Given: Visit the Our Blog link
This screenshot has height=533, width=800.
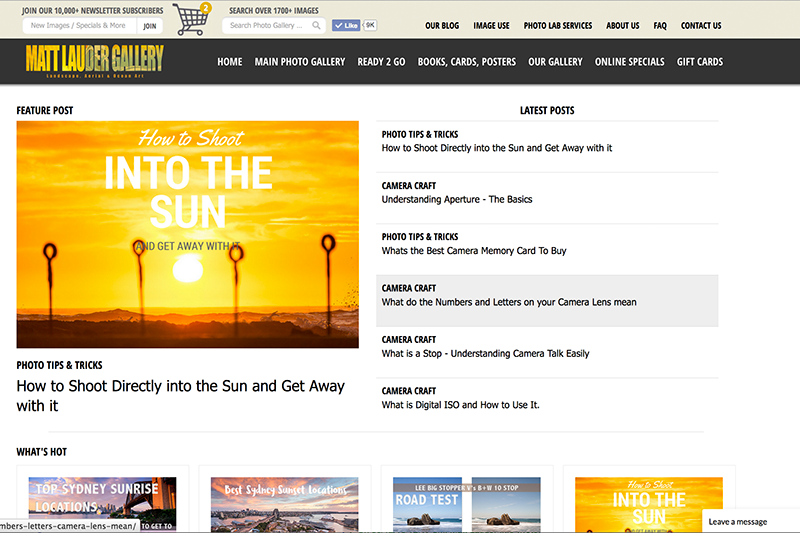Looking at the screenshot, I should tap(442, 26).
